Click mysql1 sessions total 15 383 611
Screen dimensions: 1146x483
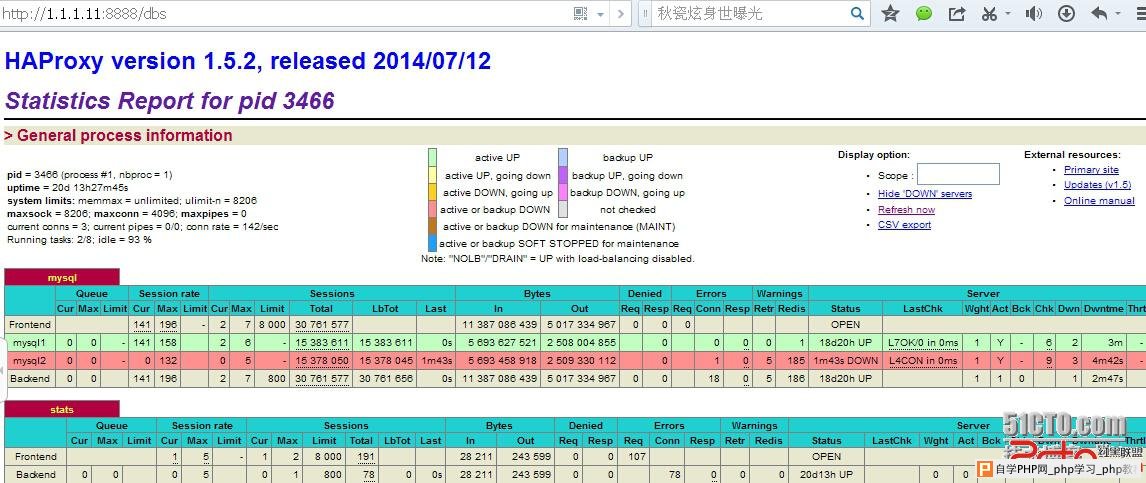tap(322, 342)
